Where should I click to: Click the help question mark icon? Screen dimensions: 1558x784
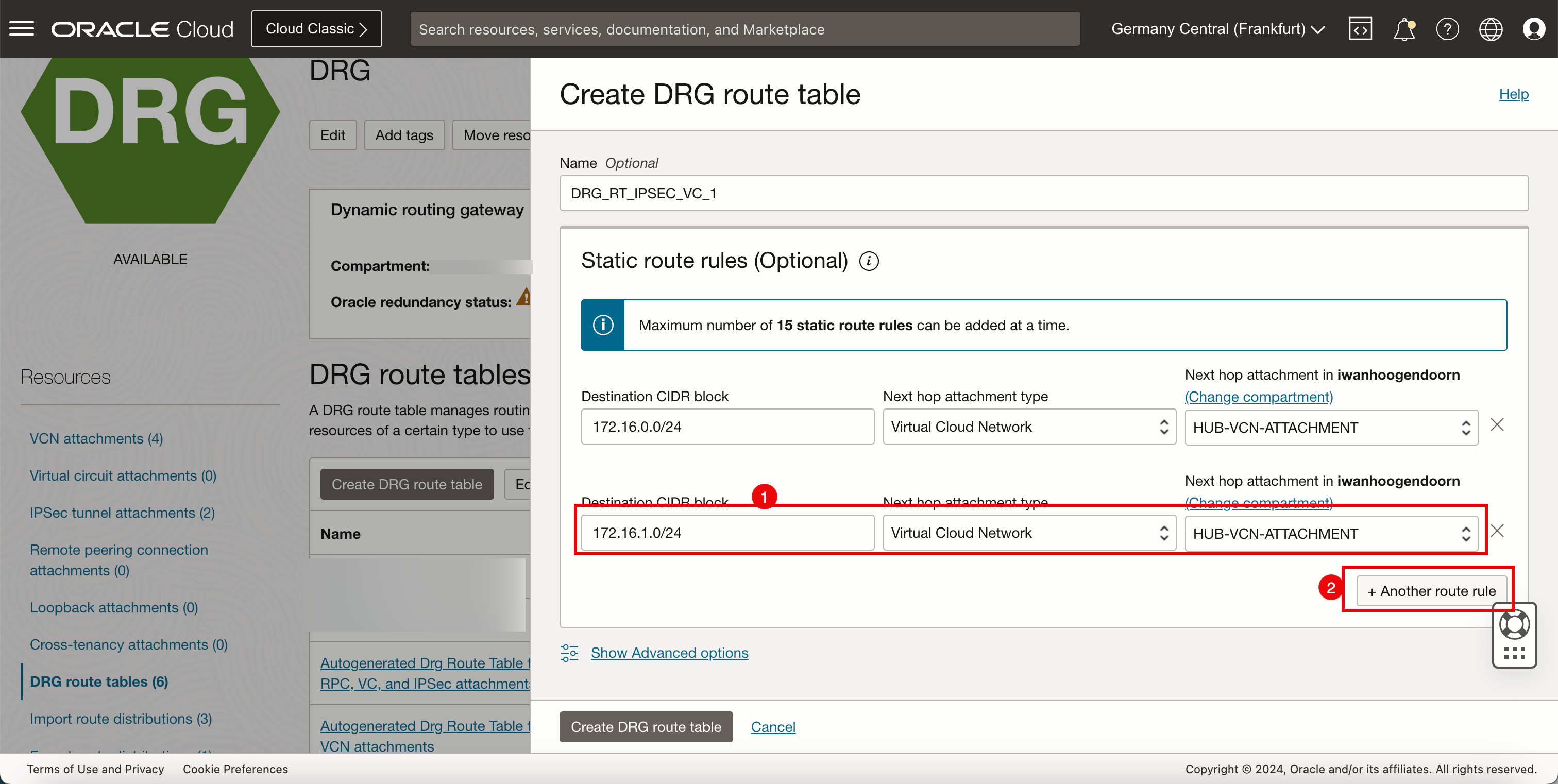[1448, 29]
